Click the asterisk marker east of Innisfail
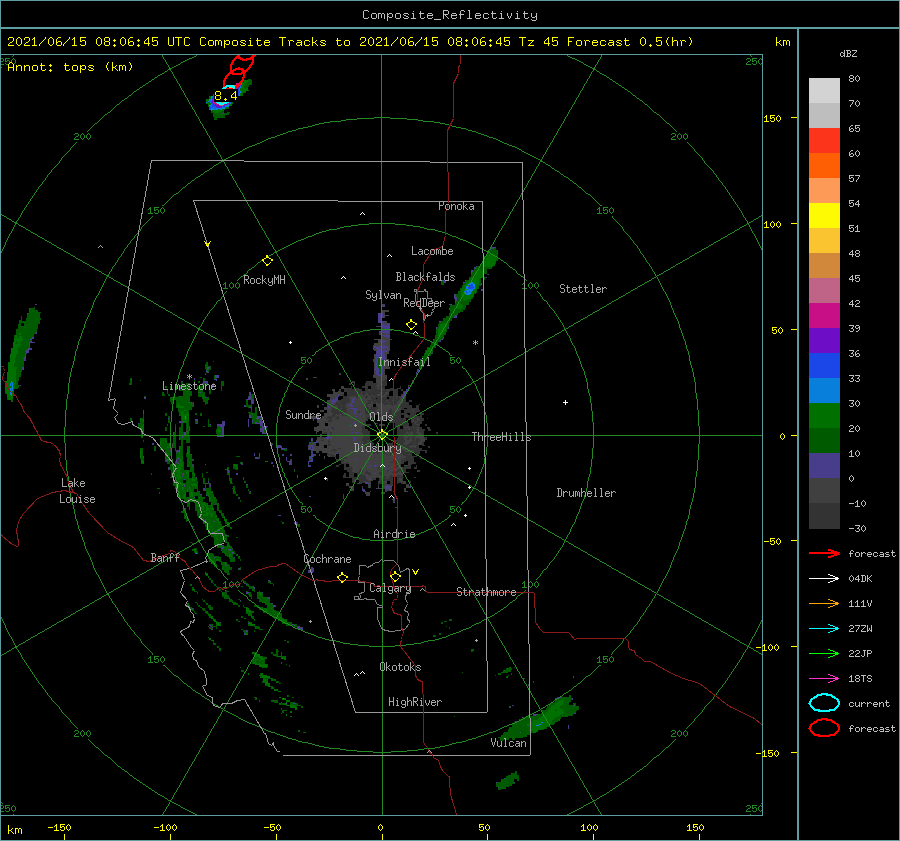Image resolution: width=900 pixels, height=841 pixels. coord(475,343)
